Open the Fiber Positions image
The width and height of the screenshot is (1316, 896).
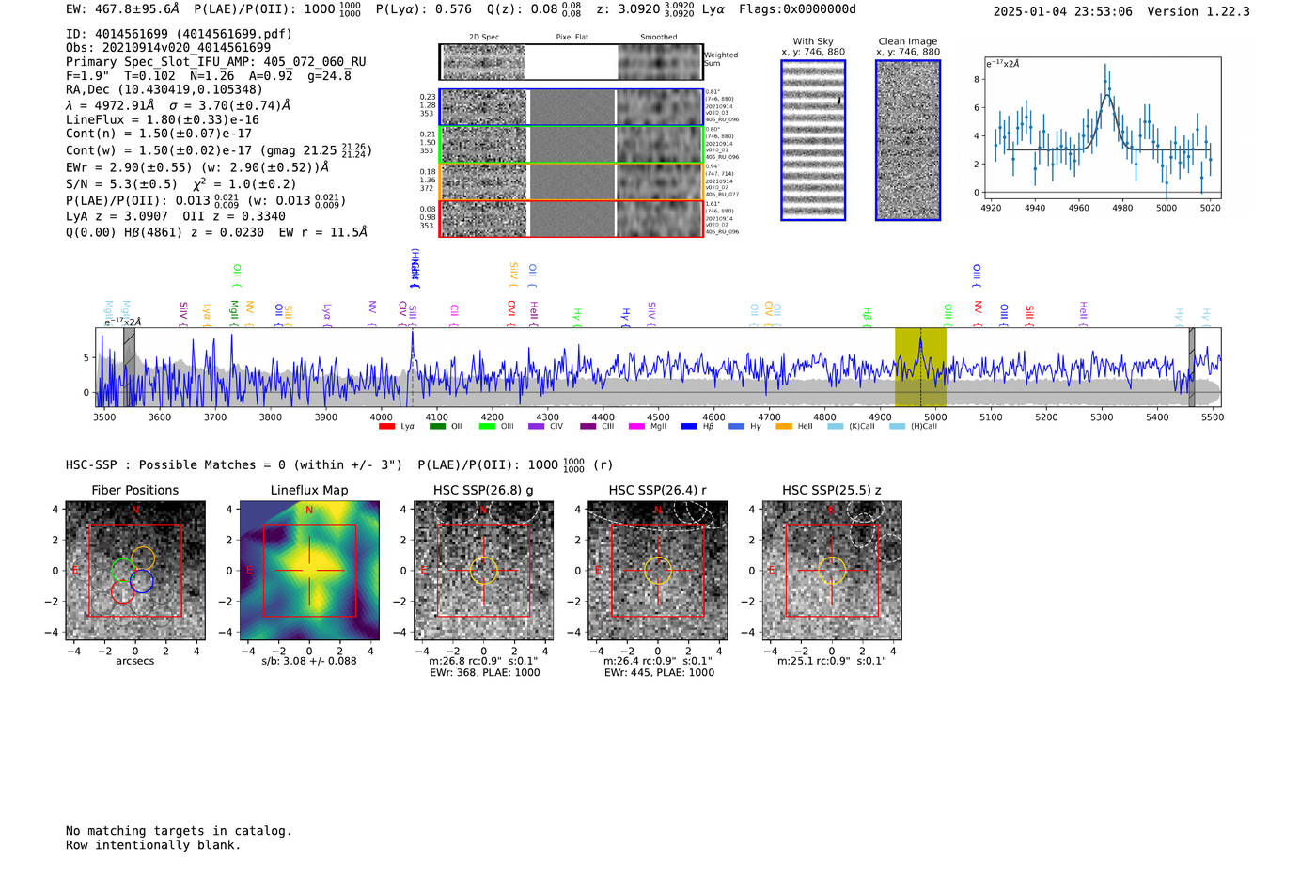point(134,571)
